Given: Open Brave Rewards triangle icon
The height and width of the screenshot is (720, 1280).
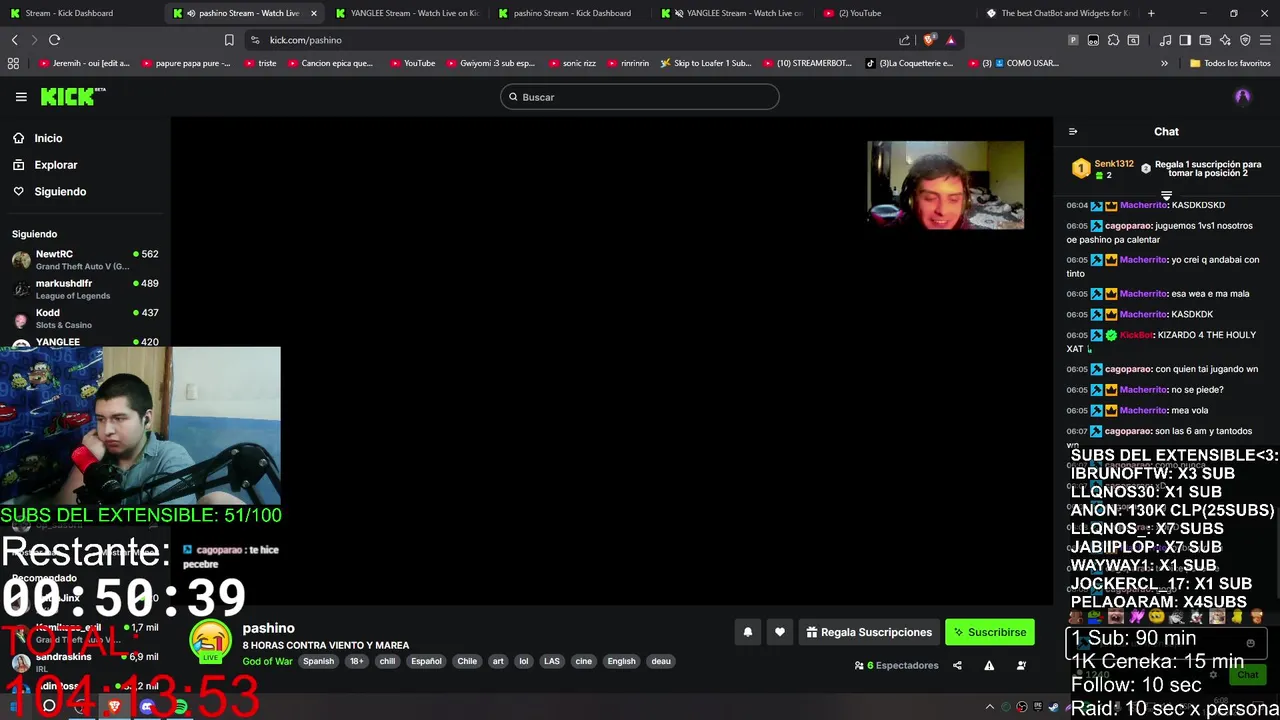Looking at the screenshot, I should point(951,40).
